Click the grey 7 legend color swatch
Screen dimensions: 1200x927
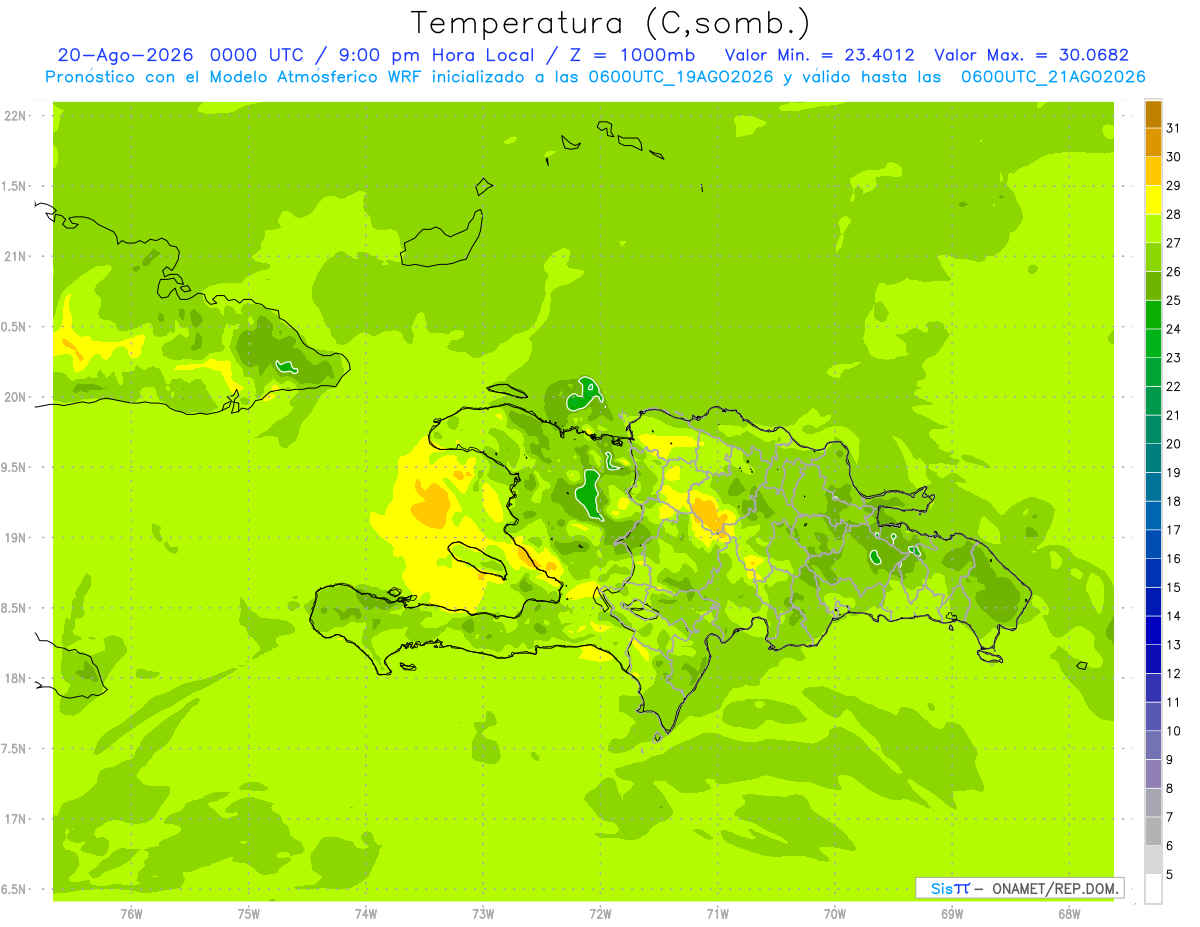(1153, 831)
